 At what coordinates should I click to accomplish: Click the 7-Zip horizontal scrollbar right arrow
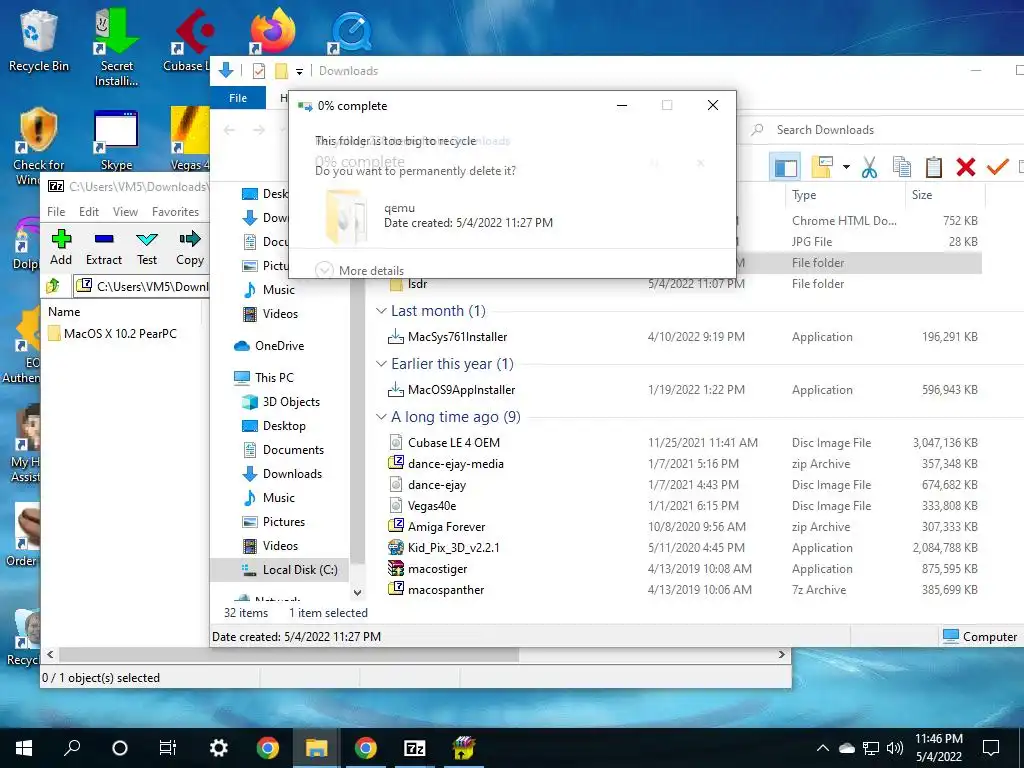(x=782, y=654)
